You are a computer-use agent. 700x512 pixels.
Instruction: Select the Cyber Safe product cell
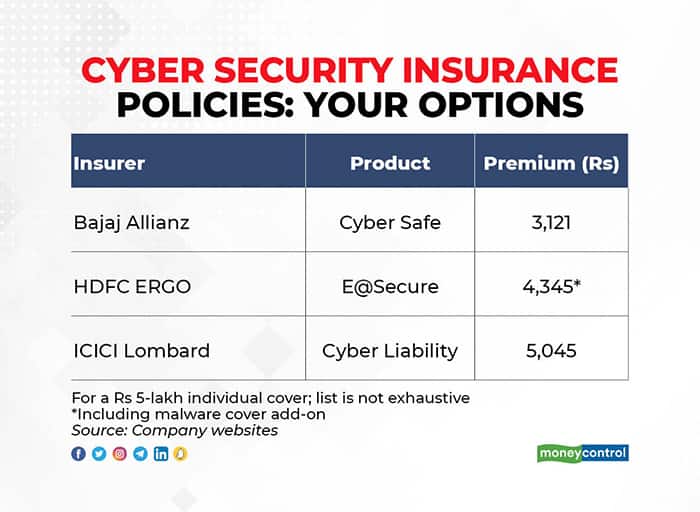(x=390, y=223)
